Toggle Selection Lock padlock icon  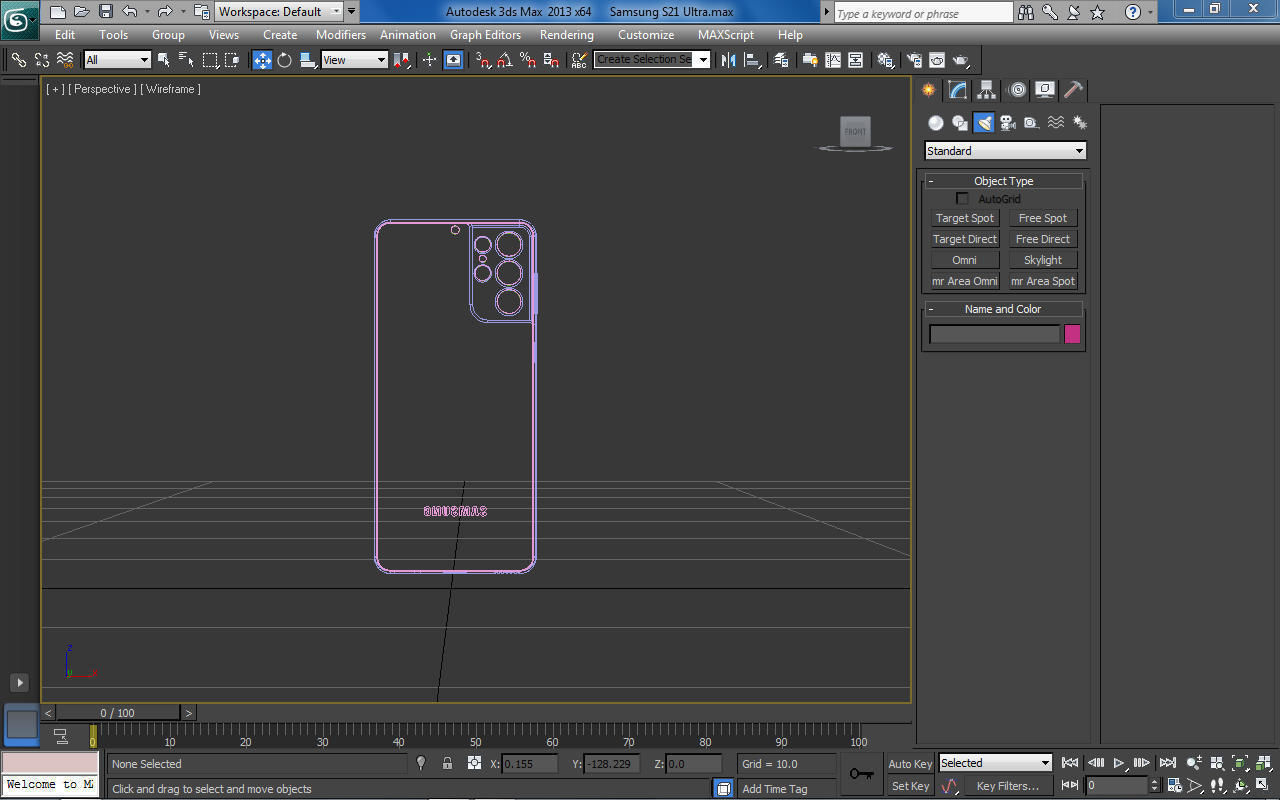pyautogui.click(x=447, y=763)
